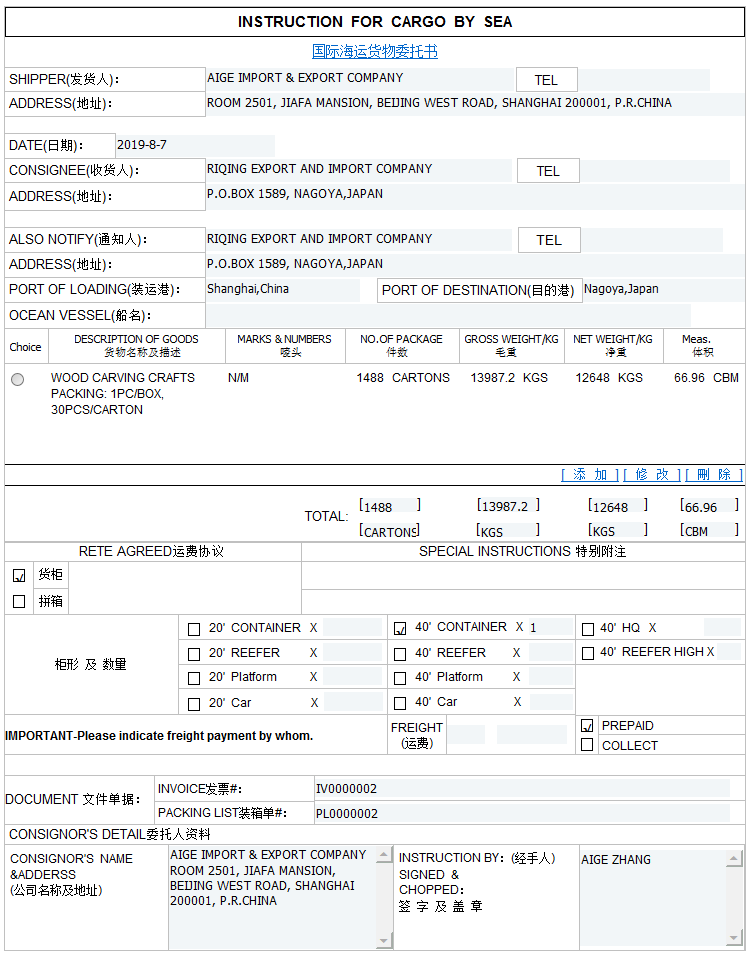Check the COLLECT freight checkbox
751x955 pixels.
[x=587, y=745]
